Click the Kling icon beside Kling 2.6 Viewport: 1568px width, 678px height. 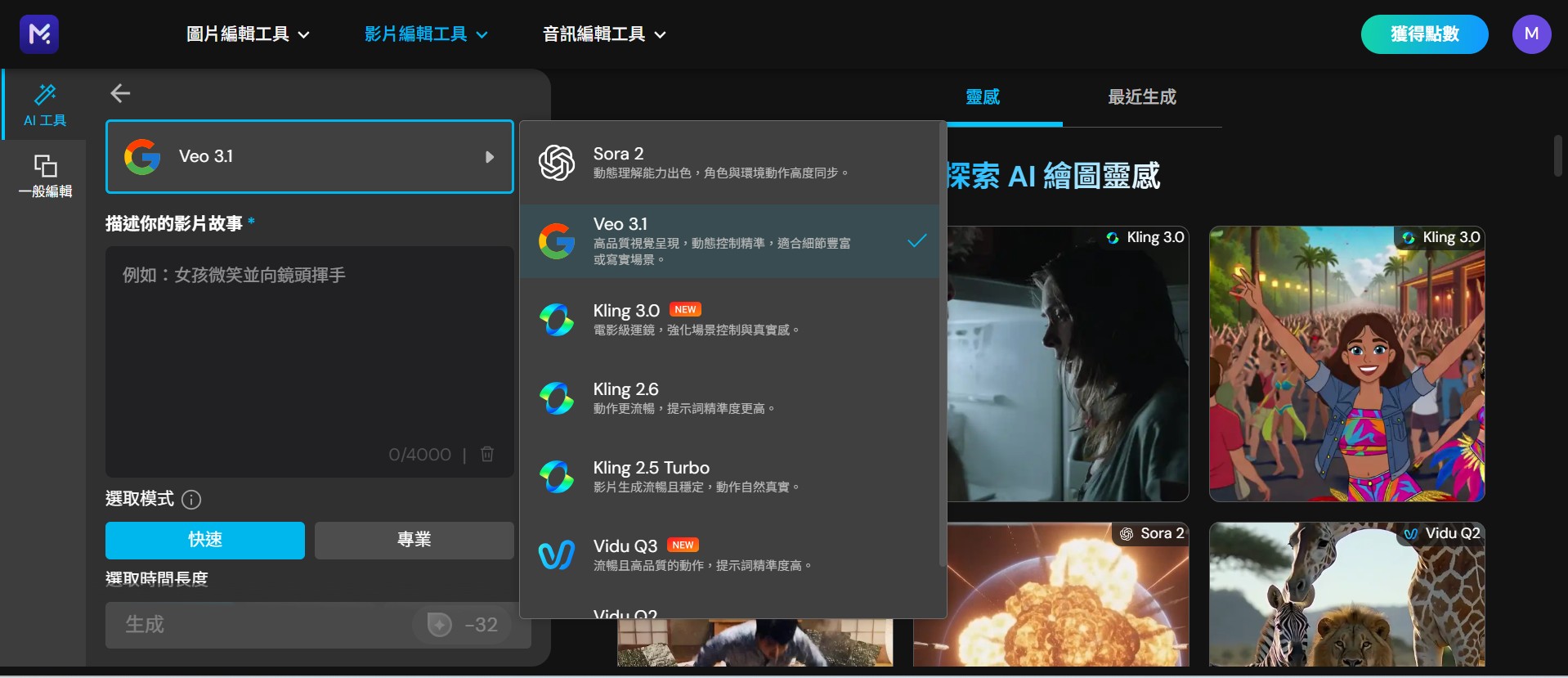[x=557, y=397]
